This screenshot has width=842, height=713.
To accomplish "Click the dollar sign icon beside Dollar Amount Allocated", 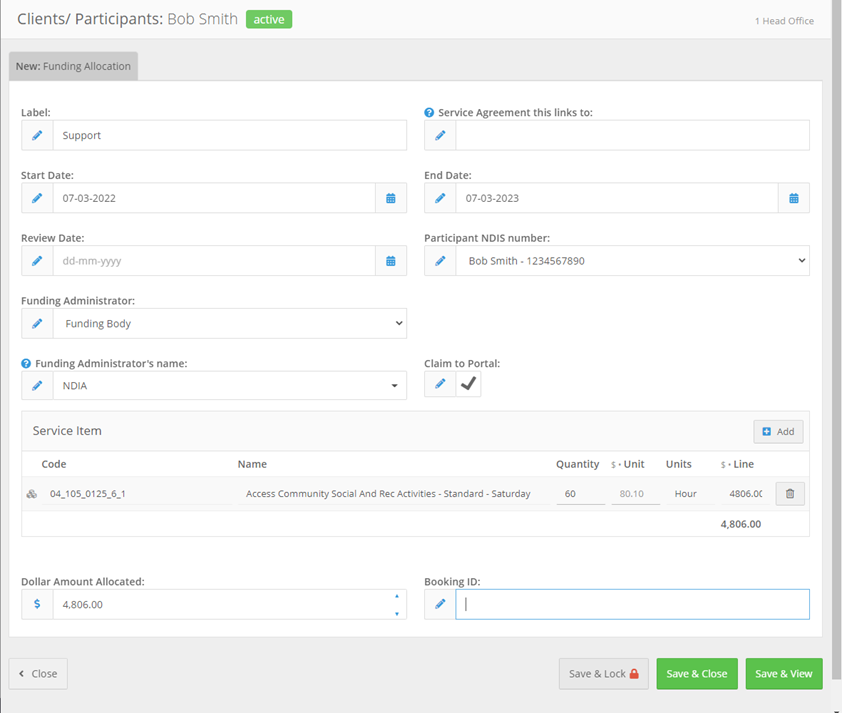I will tap(37, 605).
